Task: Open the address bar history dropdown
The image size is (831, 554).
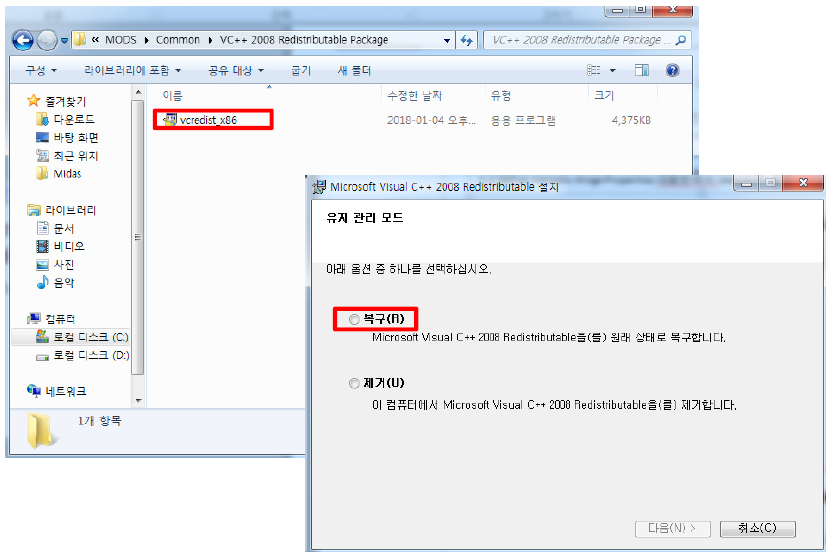Action: click(447, 40)
